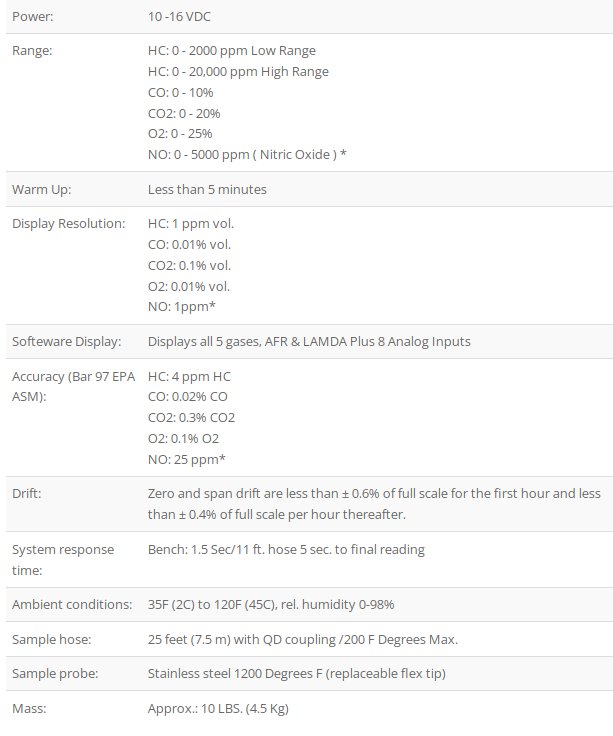The image size is (613, 736).
Task: Click the "NO: 0 - 5000 ppm ( Nitric Oxide ) *" line
Action: click(x=247, y=154)
